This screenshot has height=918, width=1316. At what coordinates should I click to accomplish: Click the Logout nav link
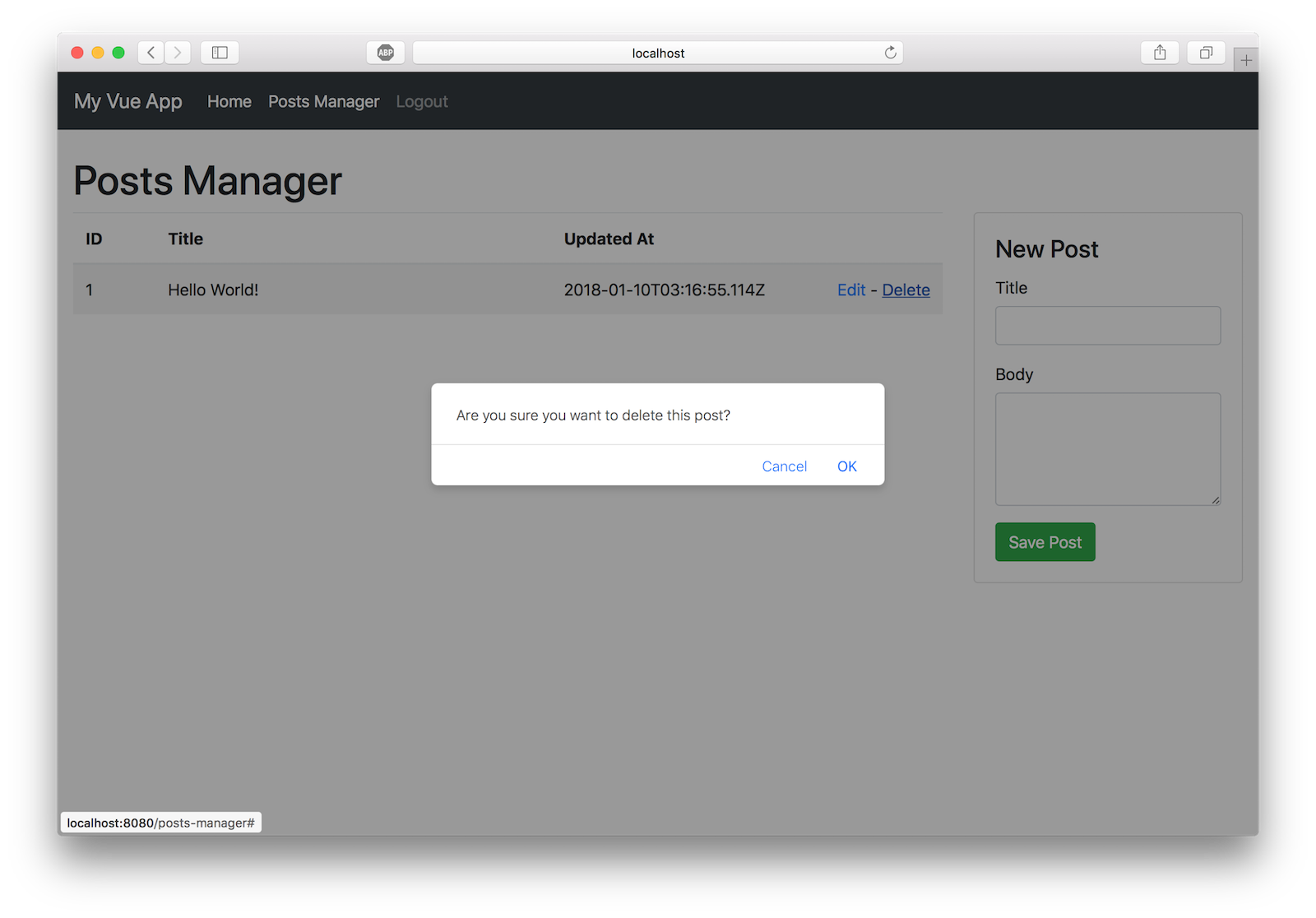pos(422,101)
